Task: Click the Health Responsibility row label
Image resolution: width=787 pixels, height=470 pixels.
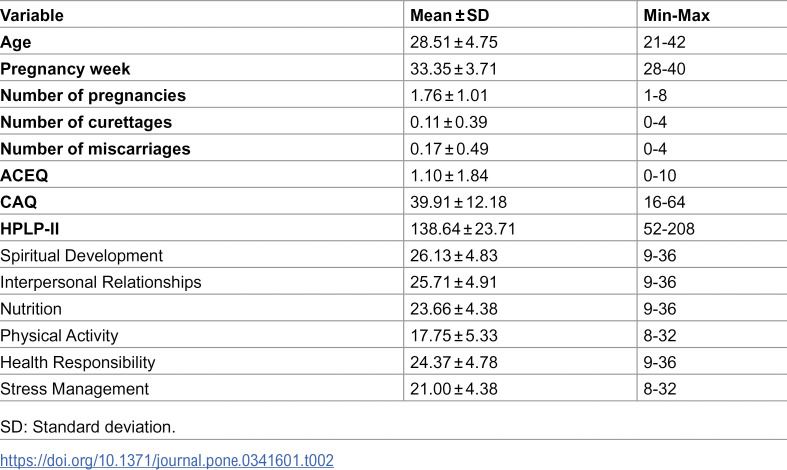Action: tap(78, 362)
